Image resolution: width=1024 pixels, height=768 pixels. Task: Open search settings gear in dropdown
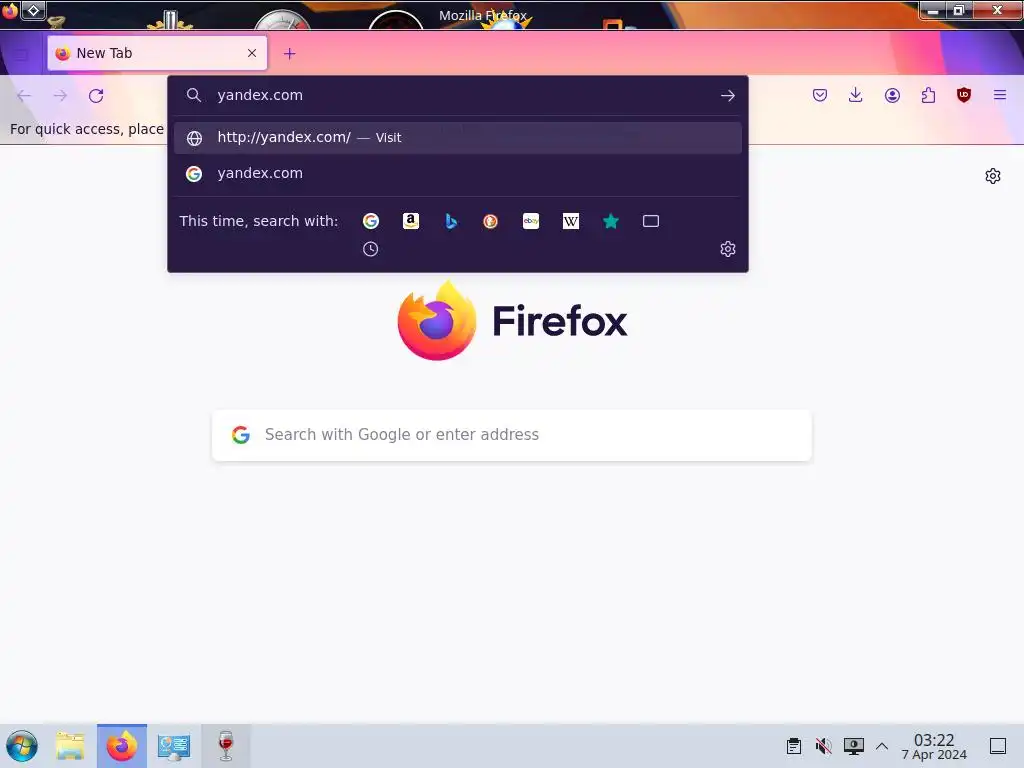click(728, 249)
